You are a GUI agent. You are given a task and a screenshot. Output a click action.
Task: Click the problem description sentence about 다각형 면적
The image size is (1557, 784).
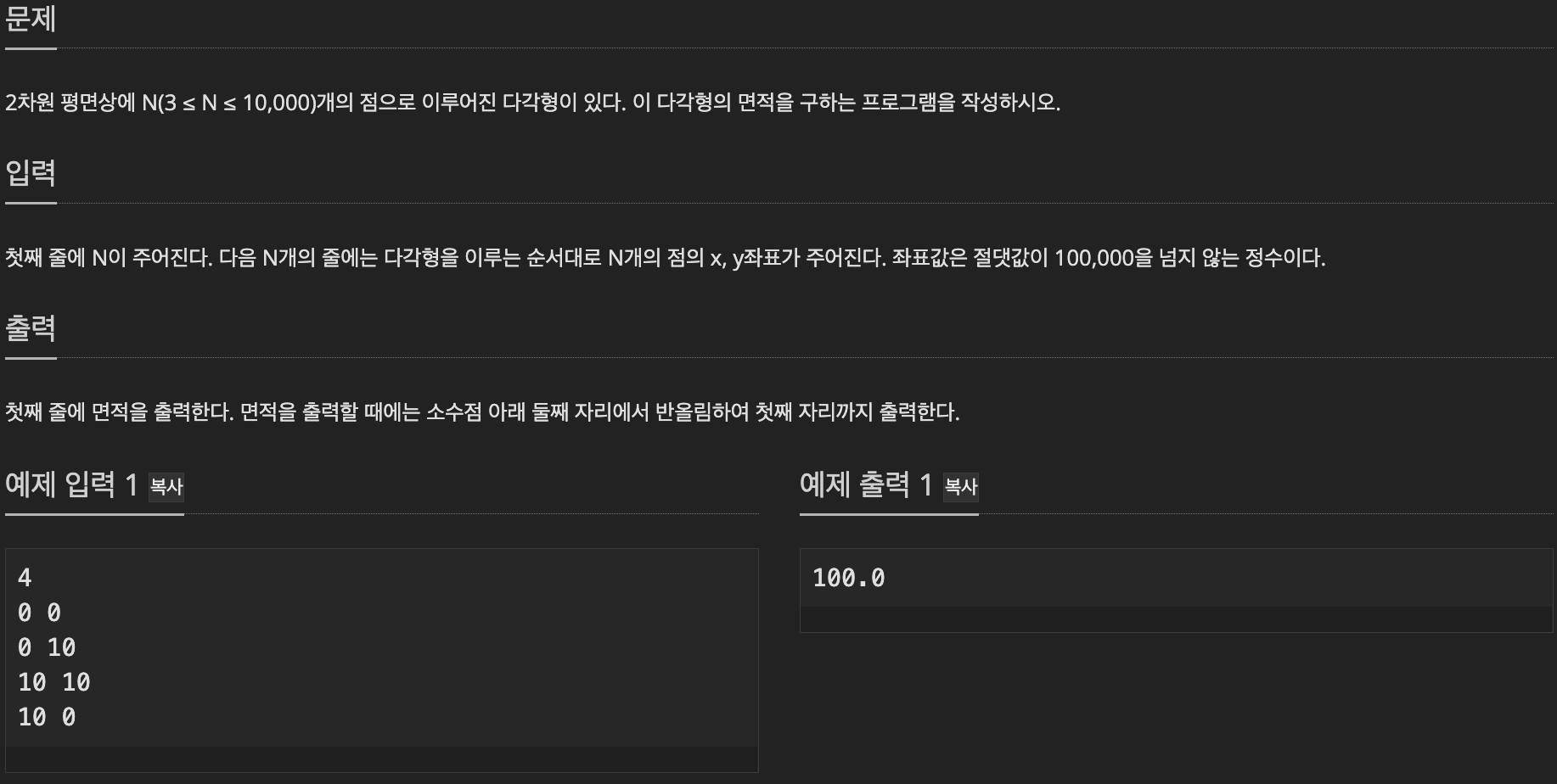click(x=532, y=103)
